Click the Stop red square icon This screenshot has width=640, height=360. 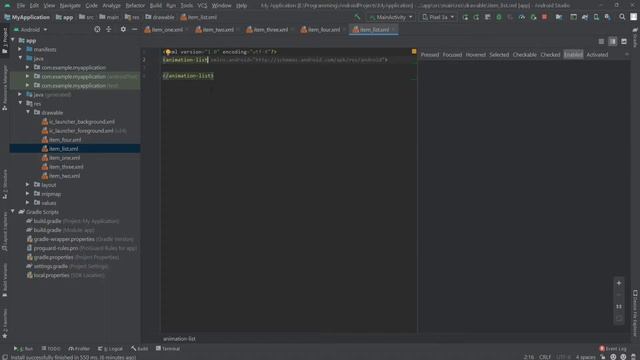[x=544, y=17]
